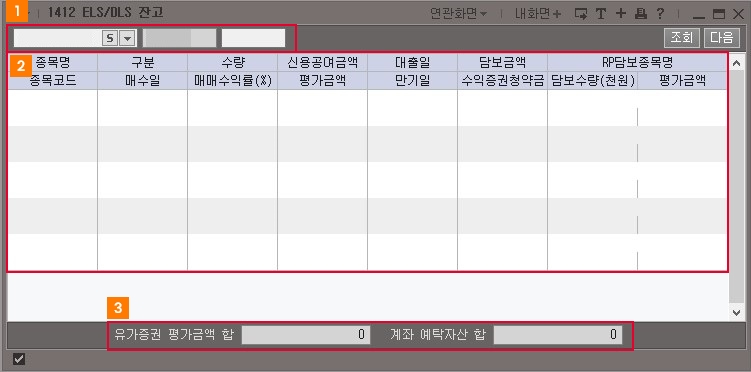Minimize the ELS/DLS 잔고 window
Screen dimensions: 751x372
pyautogui.click(x=699, y=14)
